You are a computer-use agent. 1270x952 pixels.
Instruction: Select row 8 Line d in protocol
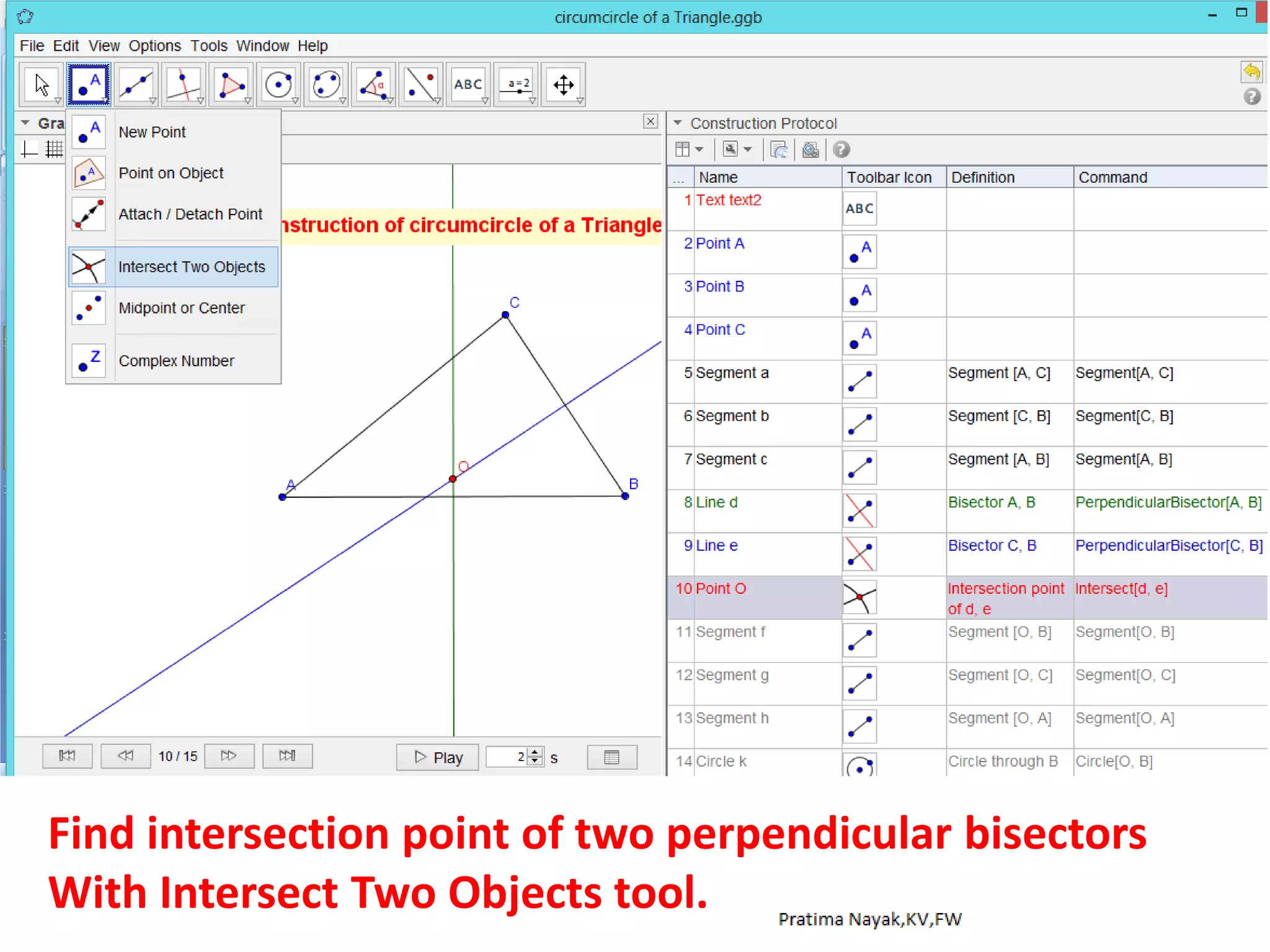pos(967,511)
